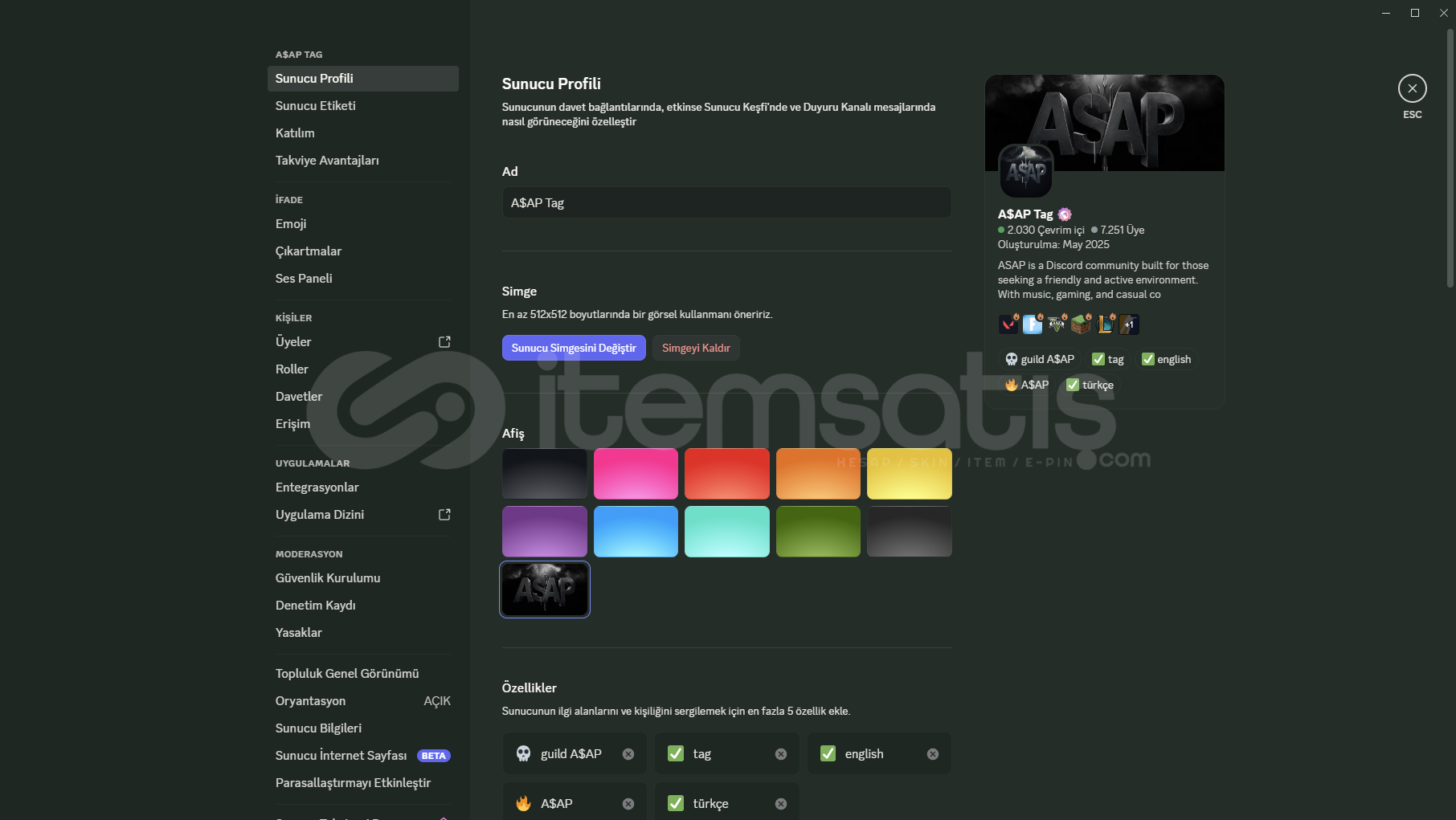Screen dimensions: 1456x820
Task: Click Sunucu Simgesini Değiştir button
Action: click(x=574, y=348)
